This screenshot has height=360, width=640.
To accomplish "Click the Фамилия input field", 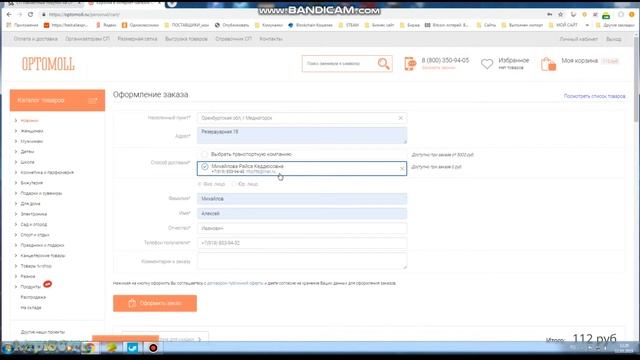I will point(302,199).
